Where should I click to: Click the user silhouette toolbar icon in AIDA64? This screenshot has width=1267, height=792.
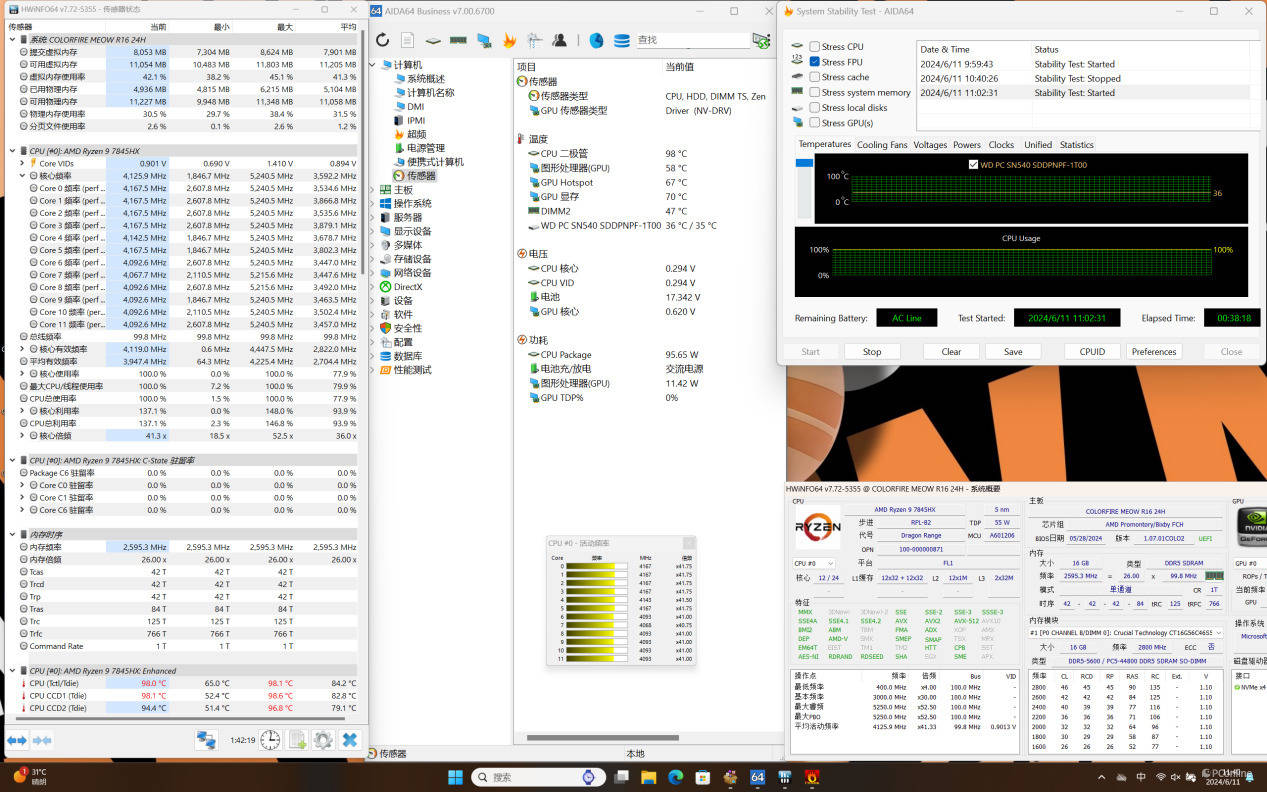(560, 40)
